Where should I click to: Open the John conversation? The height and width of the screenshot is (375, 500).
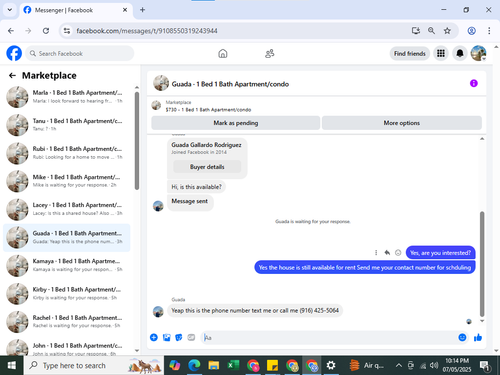coord(67,347)
